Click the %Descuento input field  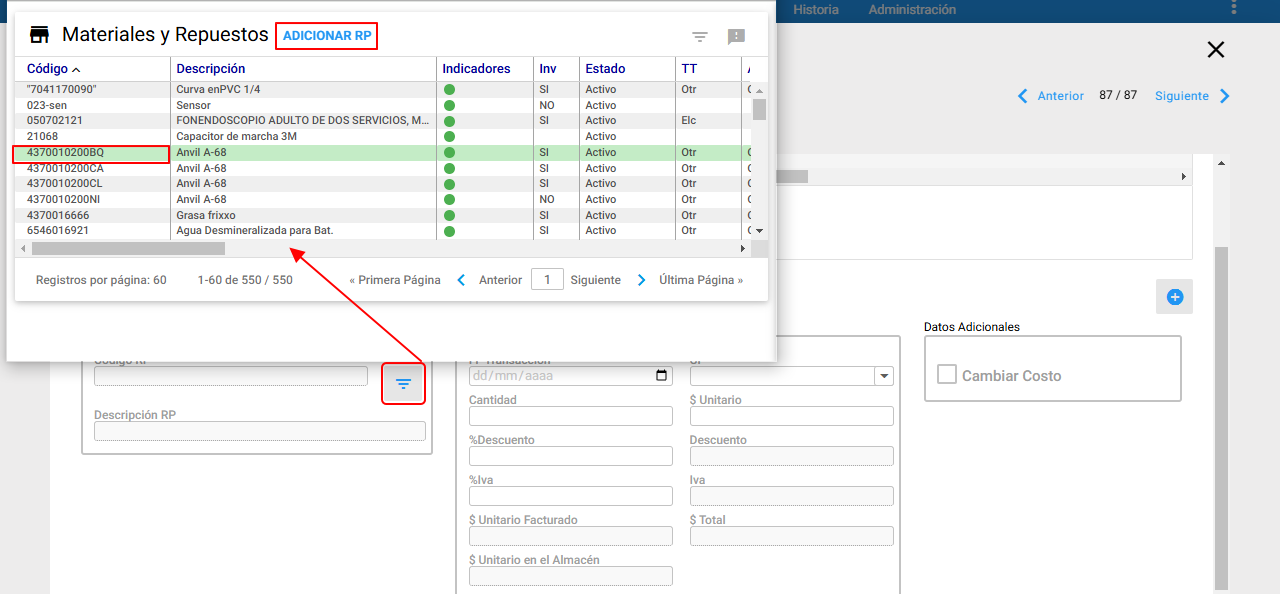[571, 456]
